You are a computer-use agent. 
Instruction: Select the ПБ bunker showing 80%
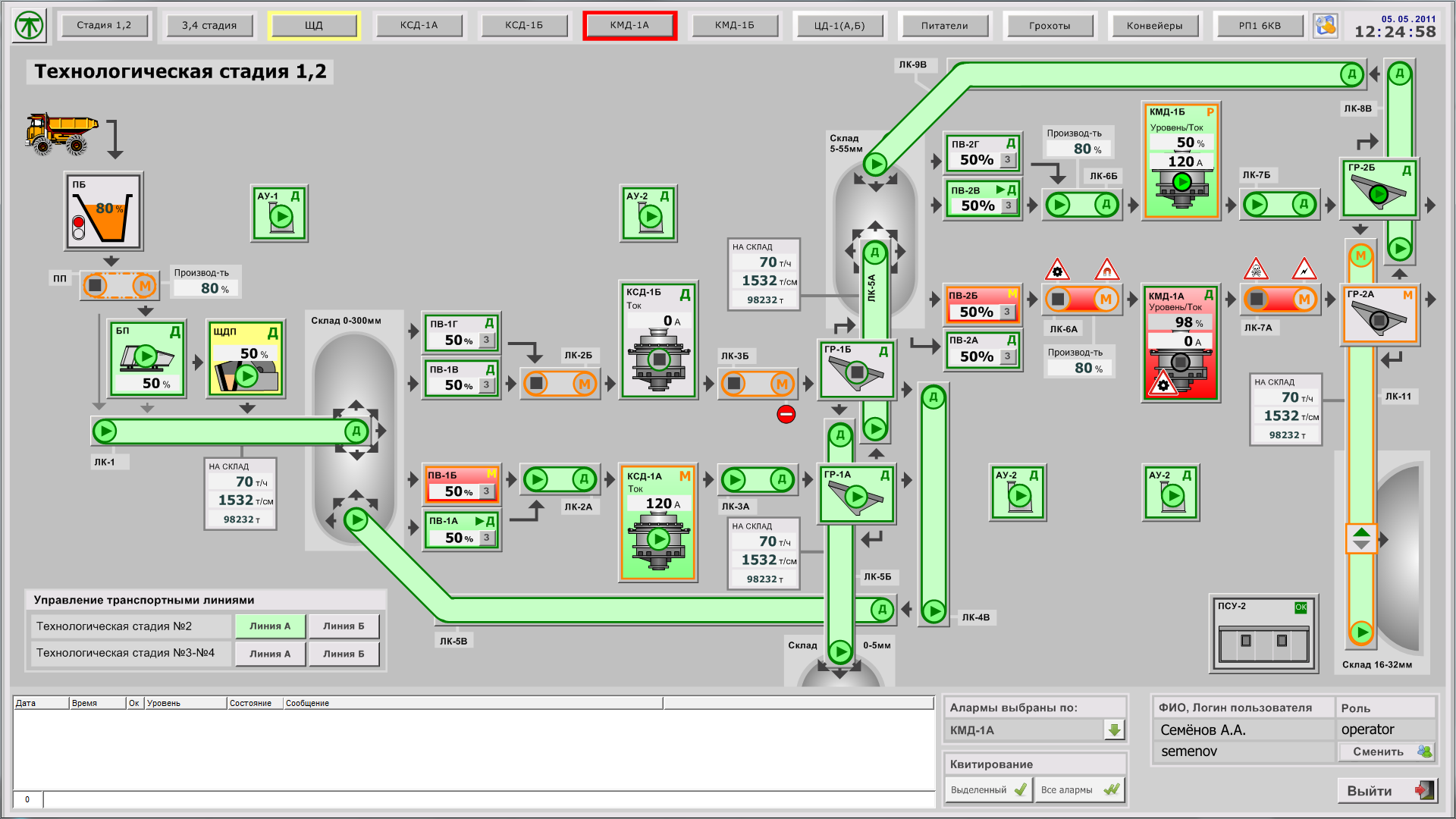click(103, 211)
